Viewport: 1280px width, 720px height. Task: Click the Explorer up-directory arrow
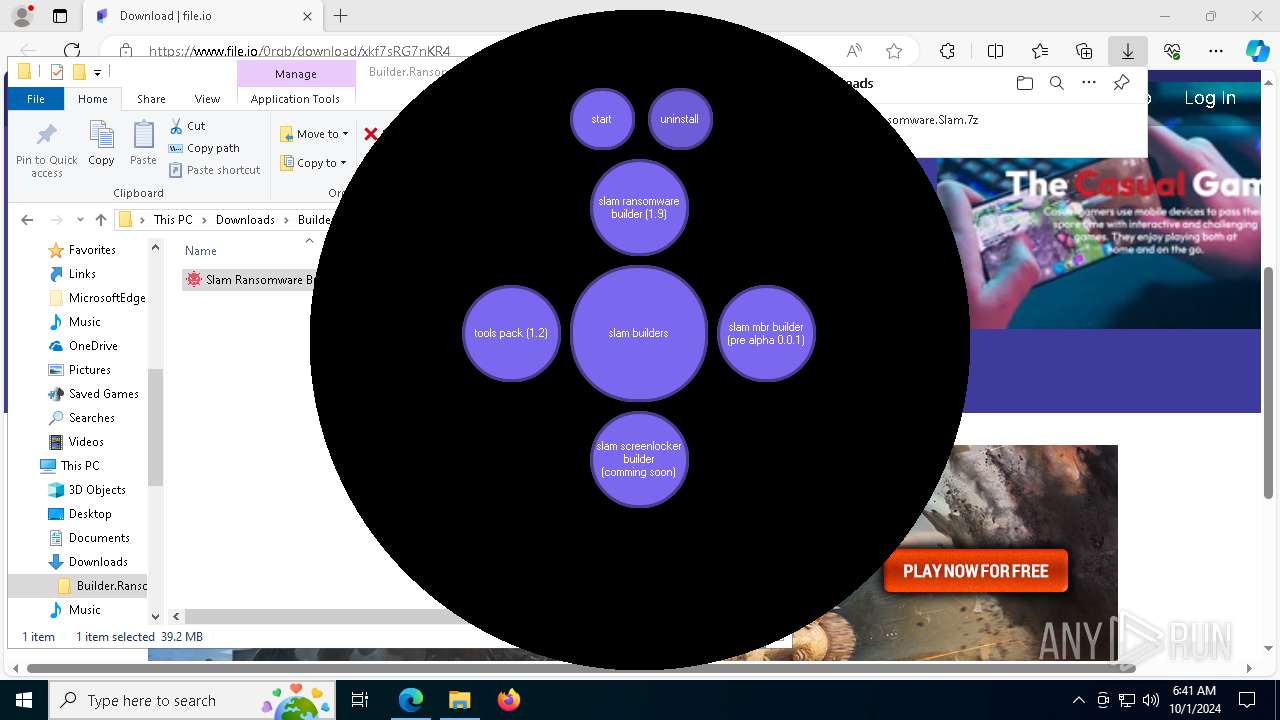coord(101,220)
